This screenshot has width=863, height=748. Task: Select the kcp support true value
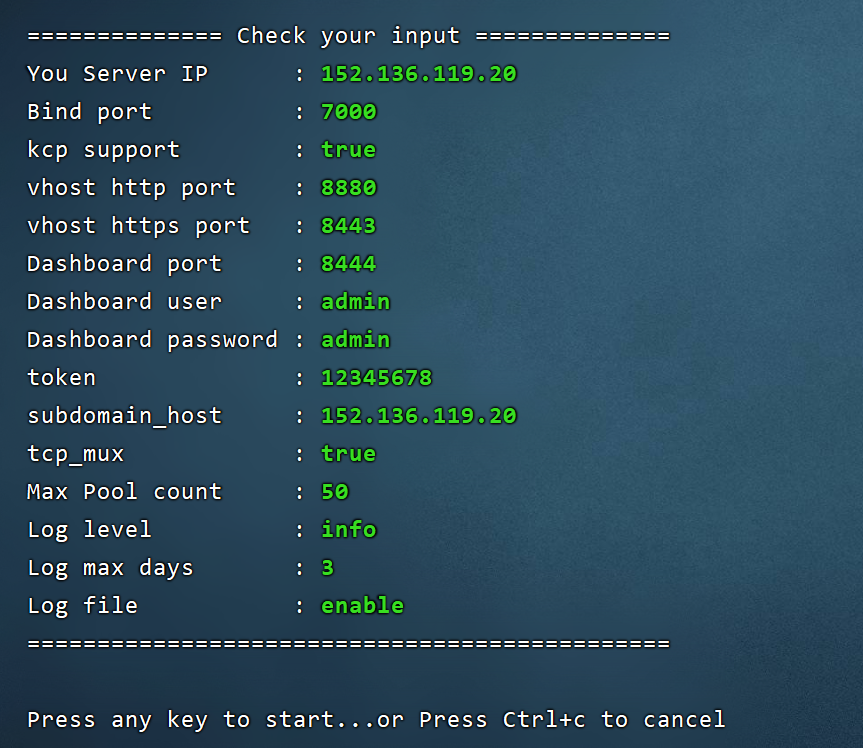click(x=349, y=150)
